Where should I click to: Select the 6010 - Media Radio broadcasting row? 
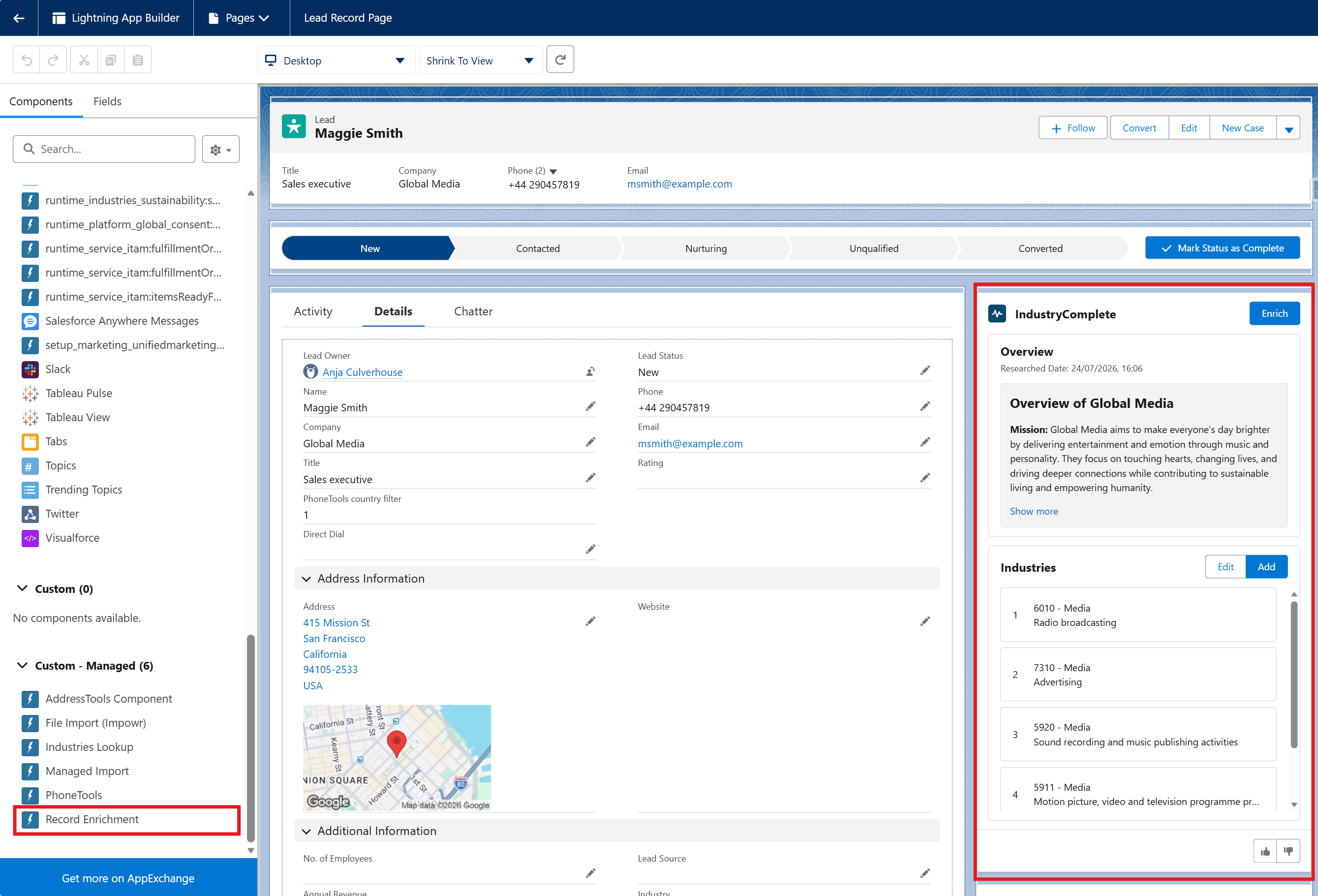coord(1137,615)
